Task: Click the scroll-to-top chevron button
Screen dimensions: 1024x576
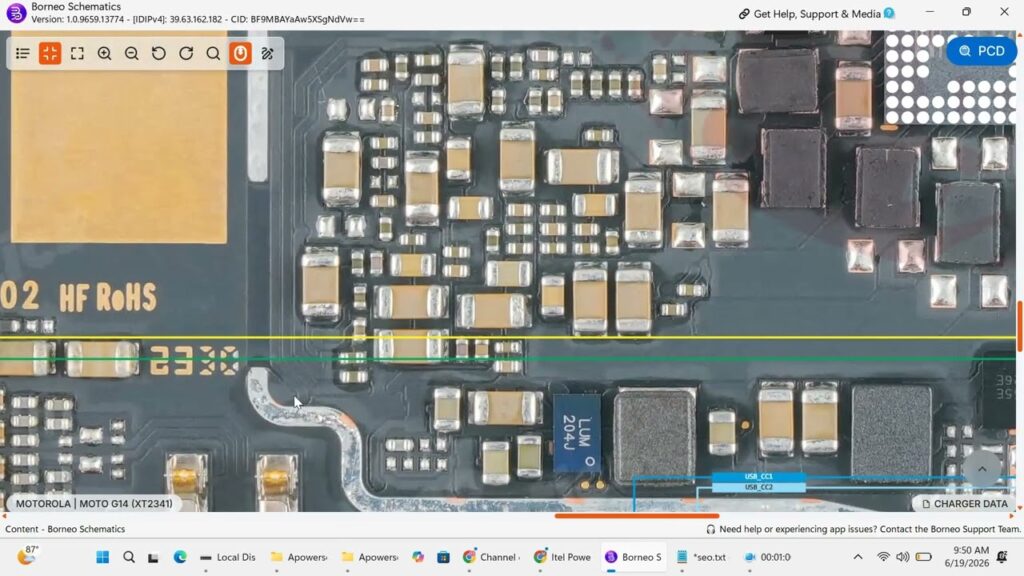Action: (982, 469)
